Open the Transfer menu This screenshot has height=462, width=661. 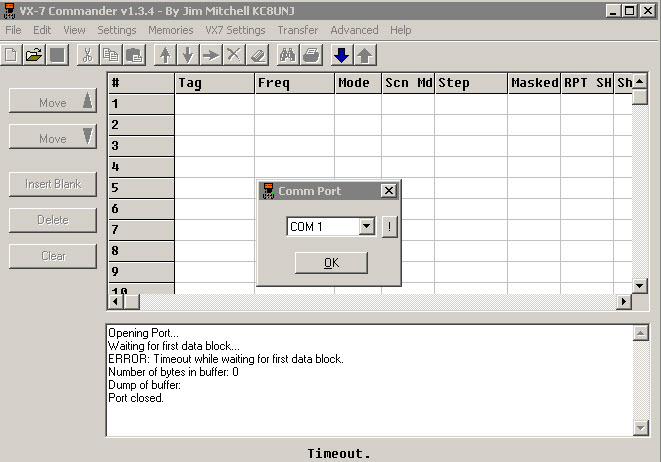coord(298,30)
